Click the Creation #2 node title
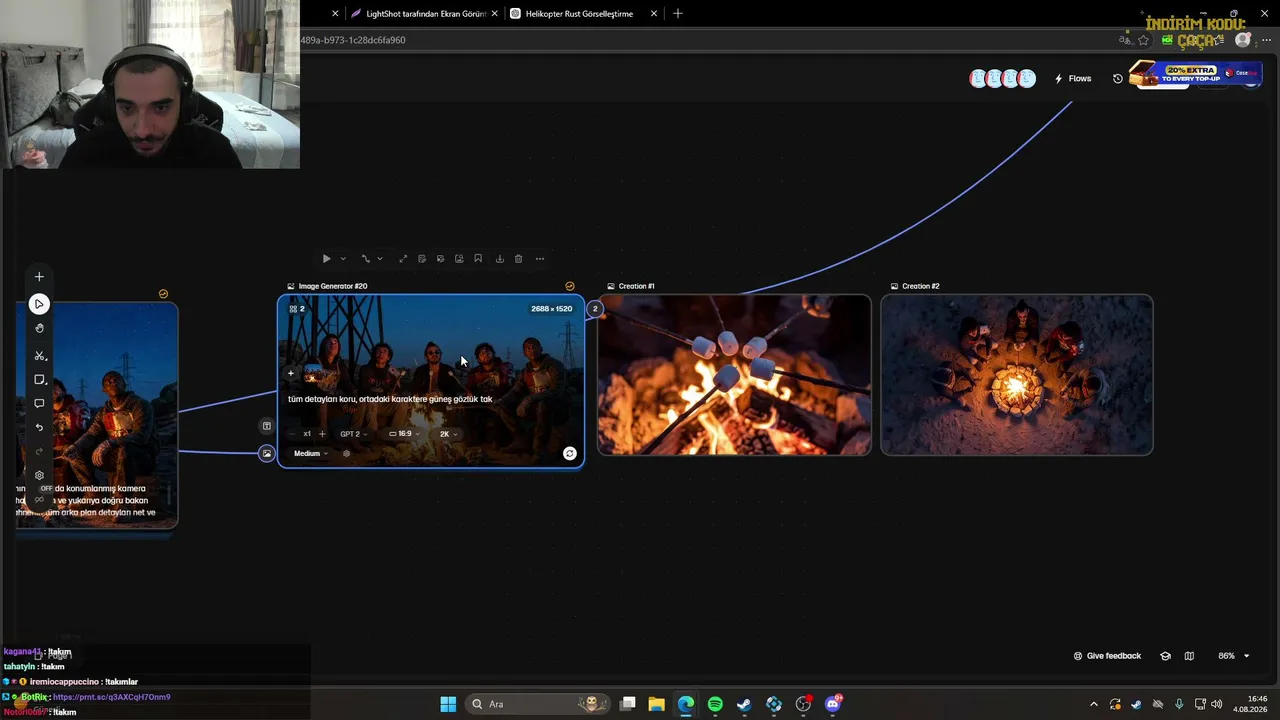 click(920, 286)
